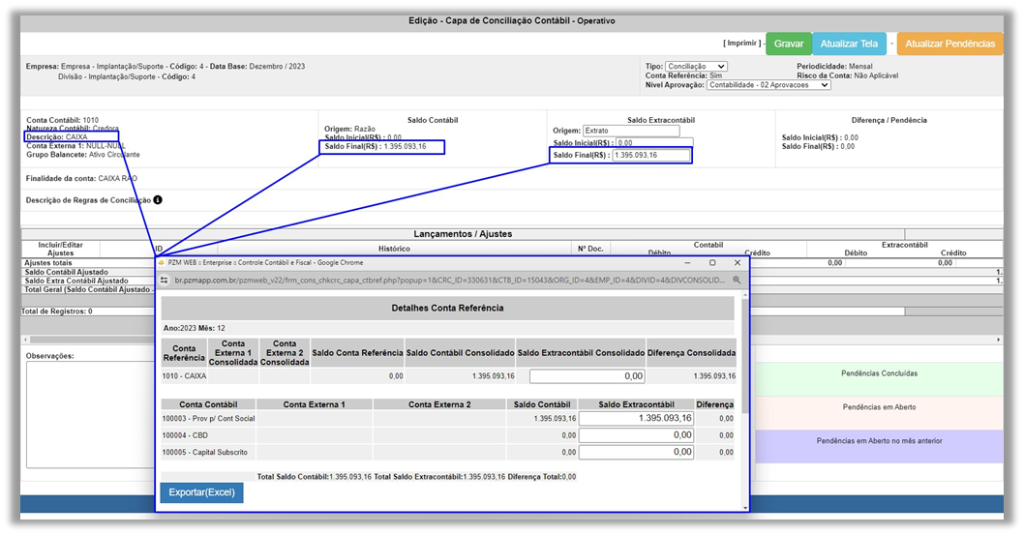Maximize the PZM WEB popup window
This screenshot has width=1024, height=535.
click(x=713, y=262)
